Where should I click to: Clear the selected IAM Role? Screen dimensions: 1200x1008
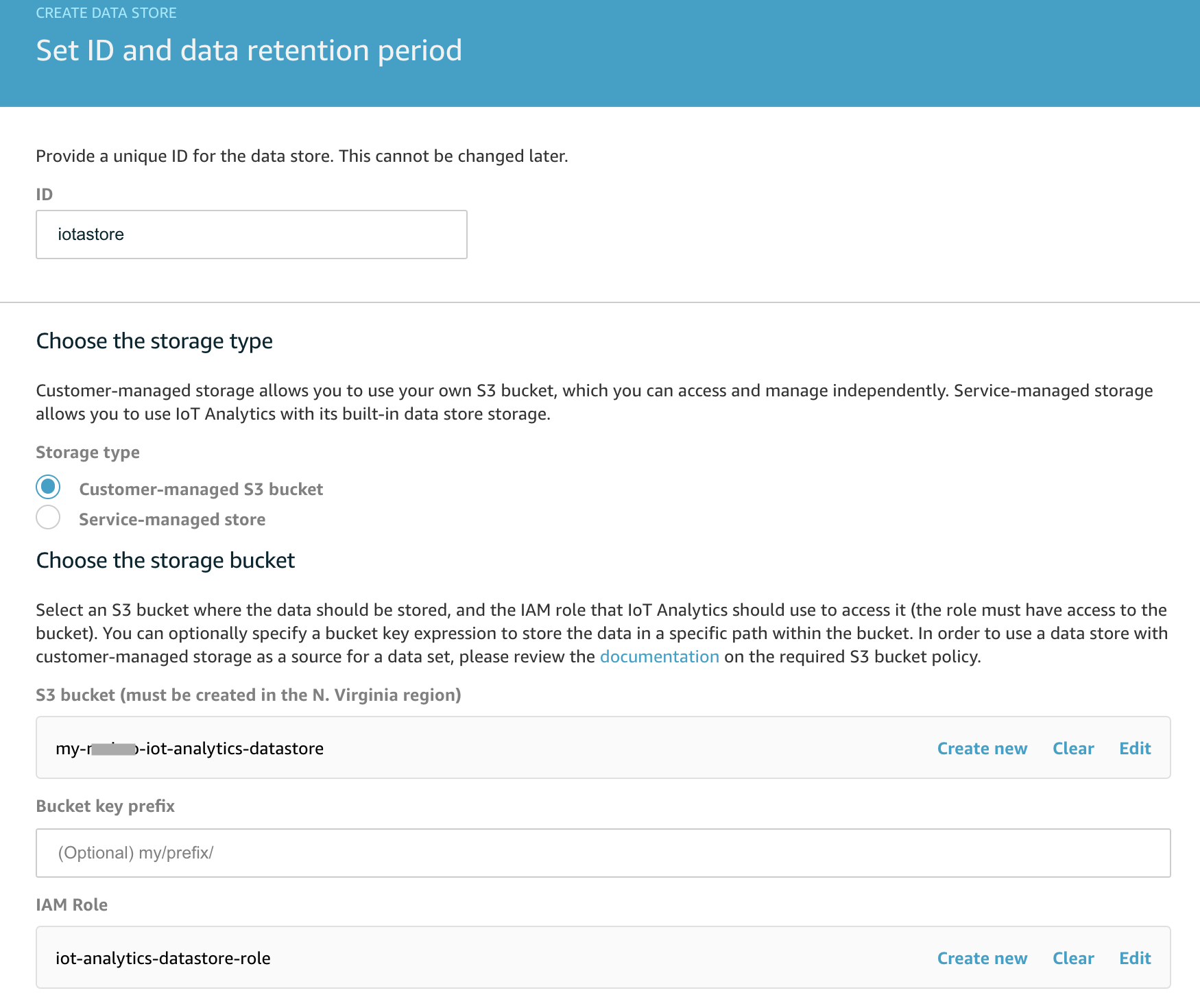pyautogui.click(x=1073, y=958)
